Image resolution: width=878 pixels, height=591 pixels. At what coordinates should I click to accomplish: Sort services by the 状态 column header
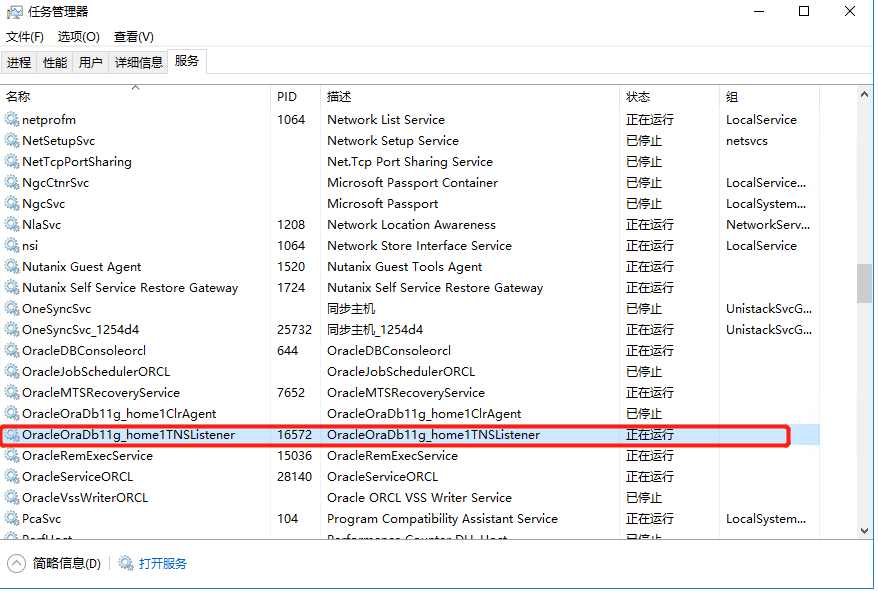(669, 96)
